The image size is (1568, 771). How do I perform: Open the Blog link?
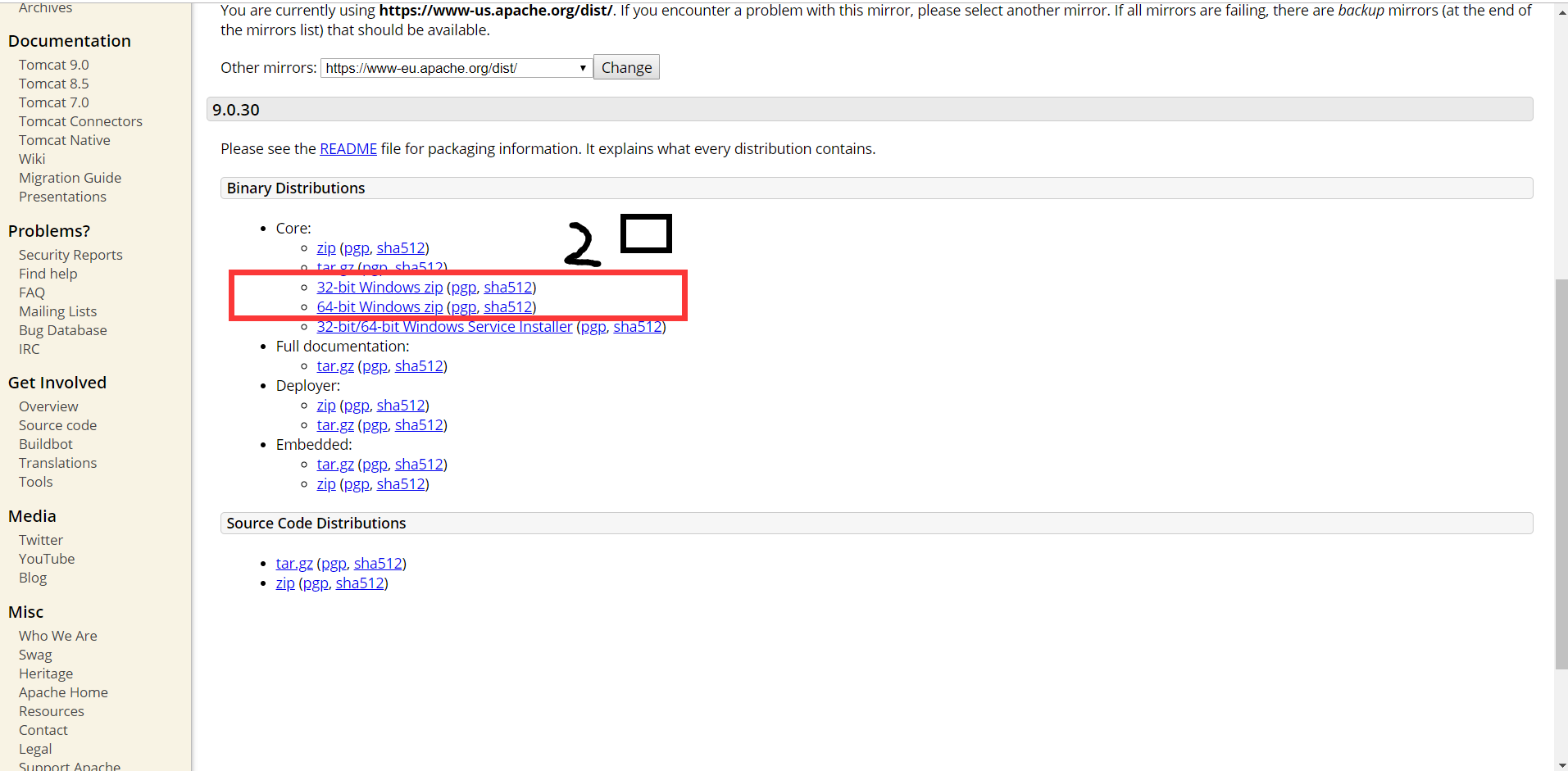coord(33,578)
